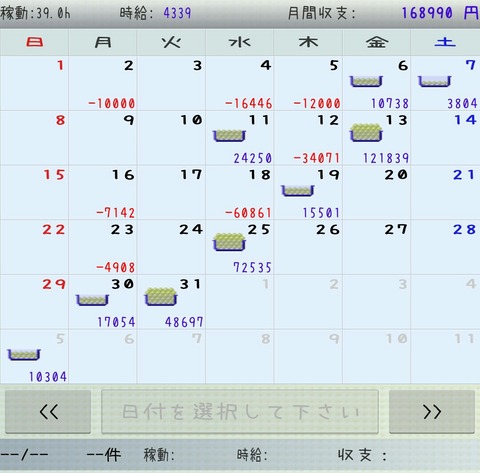Select greyed next-month day 1 cell
Viewport: 480px width, 473px height.
(x=240, y=302)
